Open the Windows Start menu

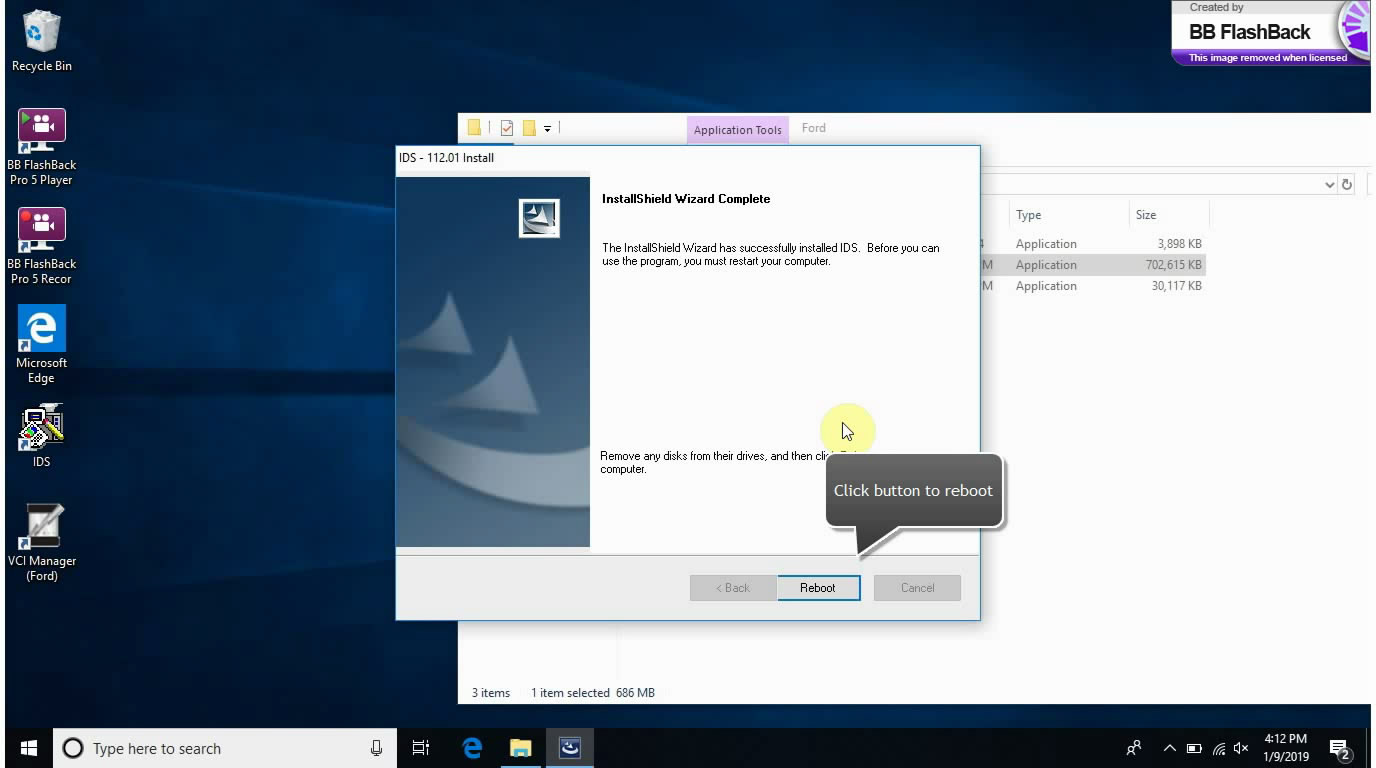coord(28,748)
